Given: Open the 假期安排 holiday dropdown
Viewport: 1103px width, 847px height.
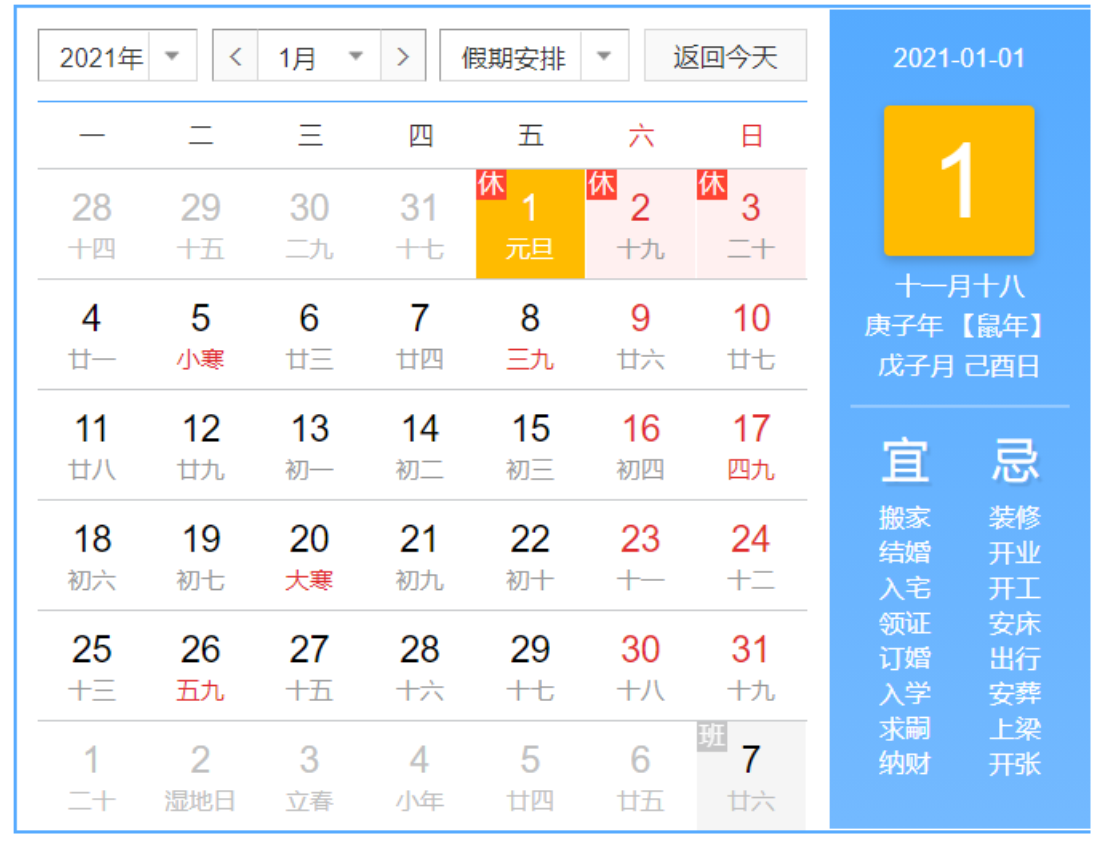Looking at the screenshot, I should click(534, 56).
